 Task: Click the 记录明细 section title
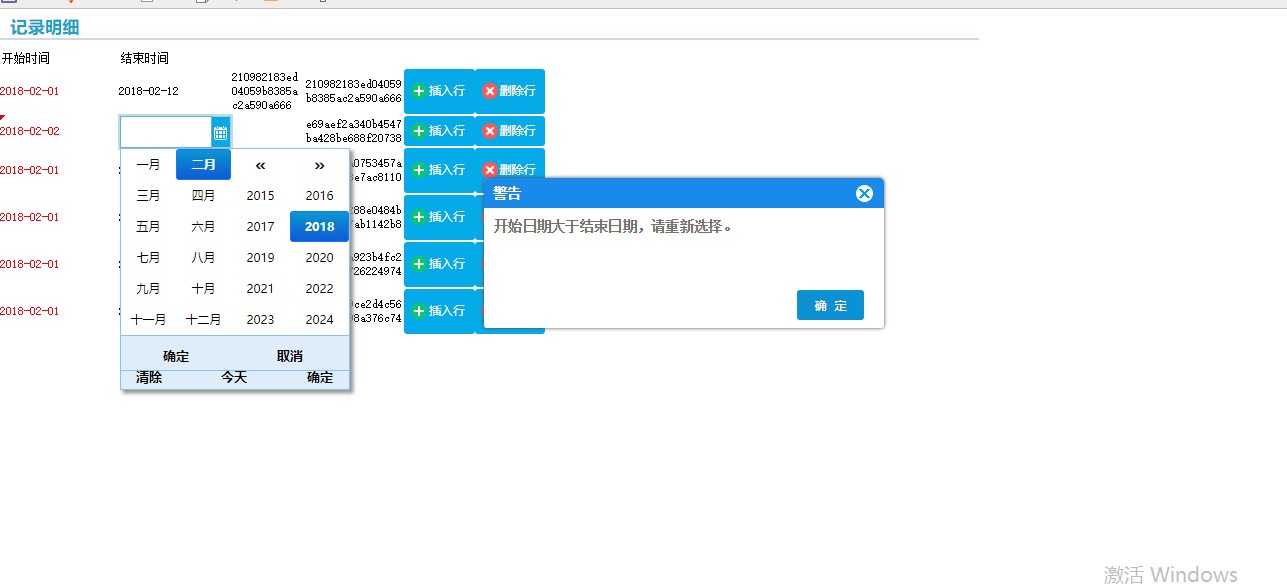point(45,28)
